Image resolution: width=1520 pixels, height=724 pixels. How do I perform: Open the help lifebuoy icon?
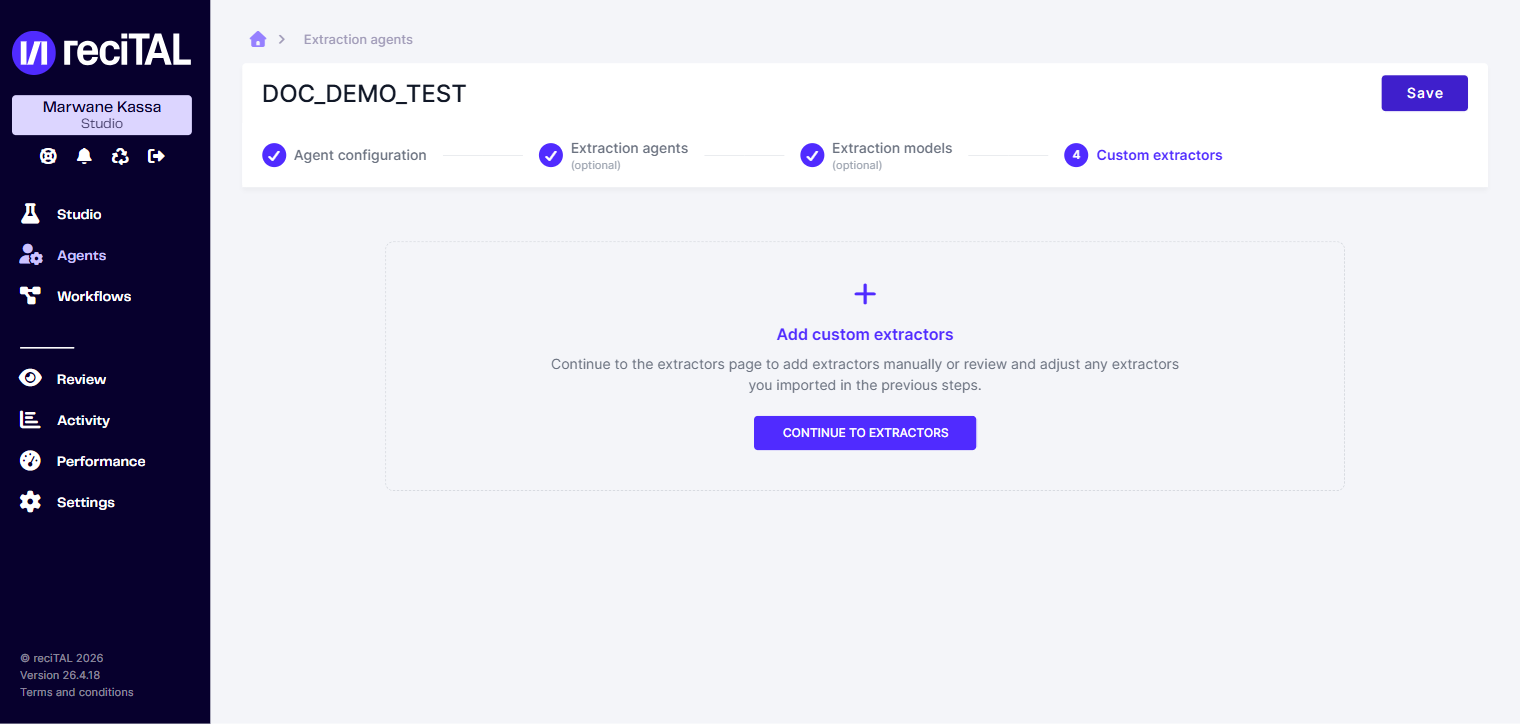48,156
